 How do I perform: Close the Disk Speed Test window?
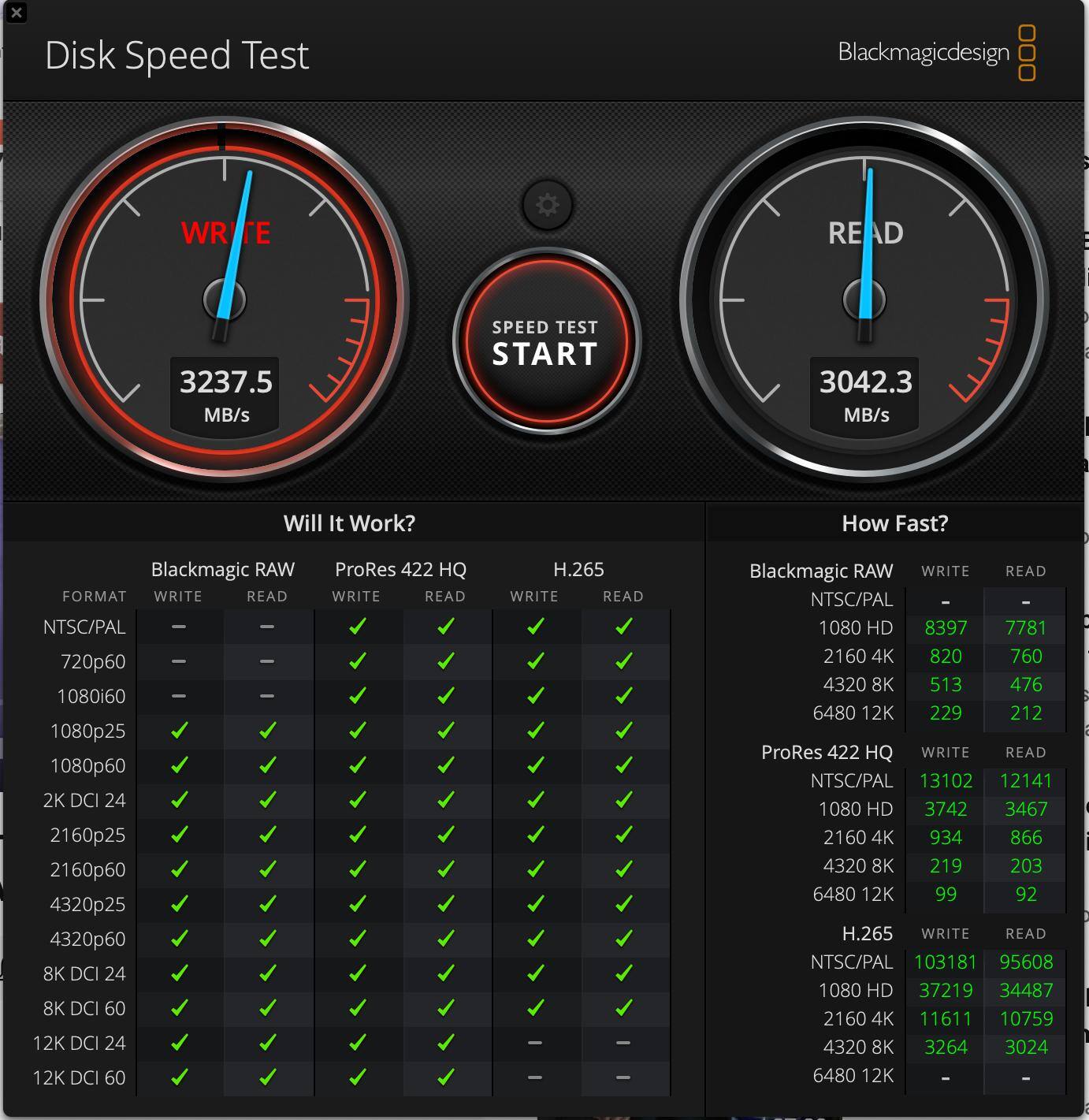(x=16, y=13)
